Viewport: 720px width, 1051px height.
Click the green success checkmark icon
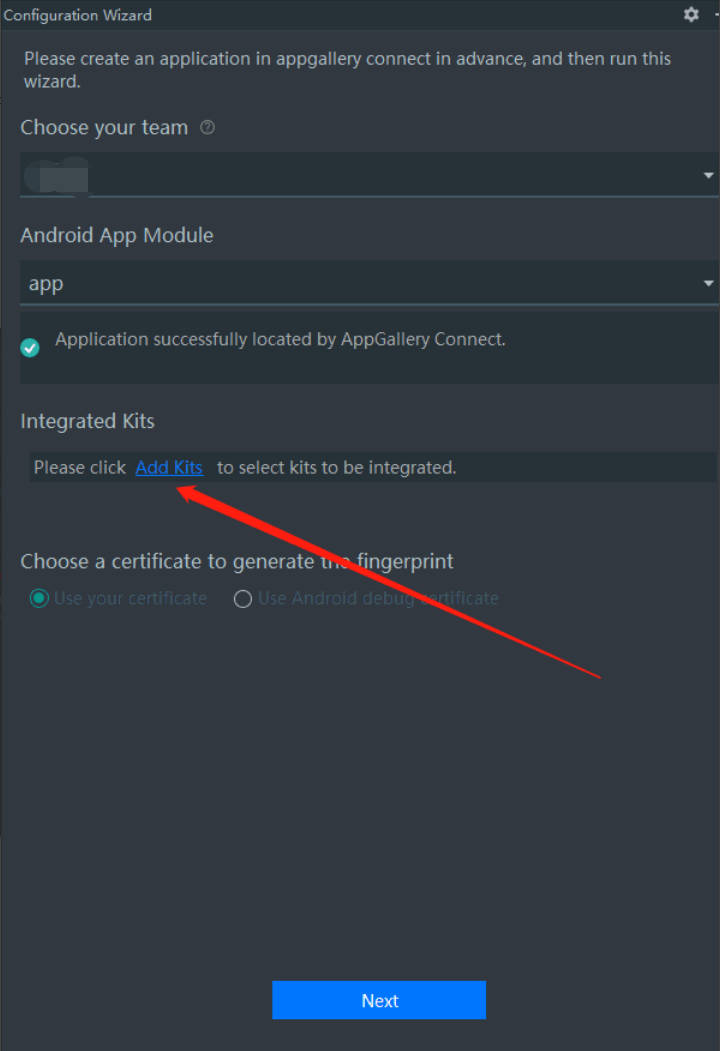[x=30, y=347]
